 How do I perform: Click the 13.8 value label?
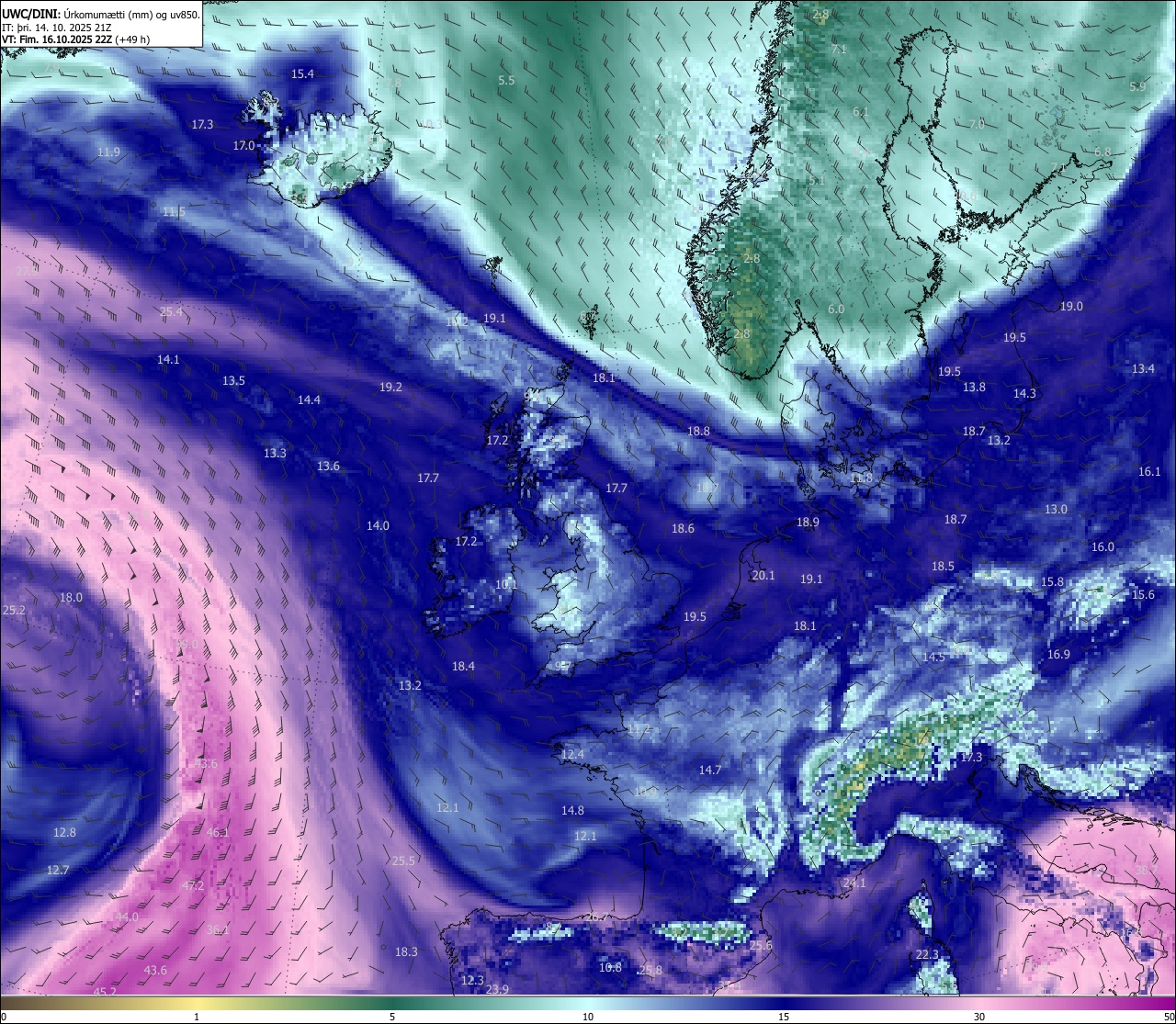(x=974, y=387)
